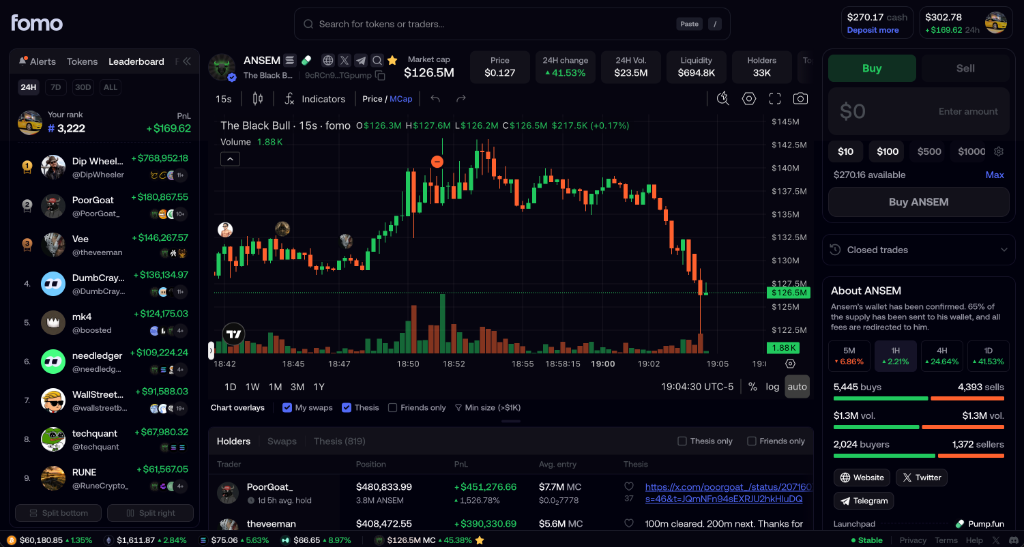Open the Alerts bell tab
The width and height of the screenshot is (1024, 547).
[37, 61]
